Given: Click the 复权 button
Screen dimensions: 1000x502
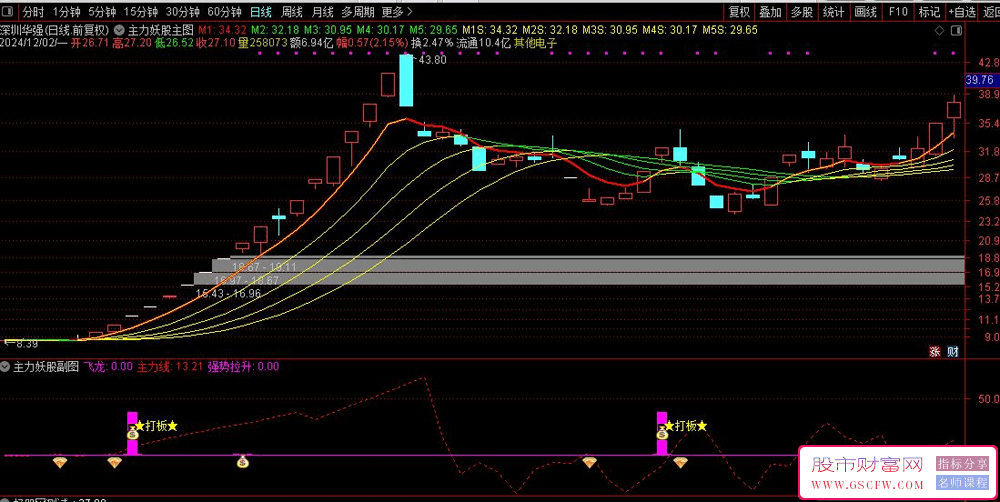Looking at the screenshot, I should pyautogui.click(x=739, y=11).
